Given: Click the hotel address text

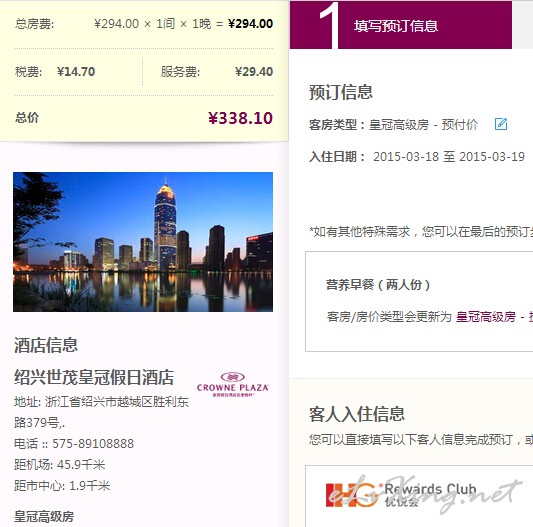Looking at the screenshot, I should [101, 412].
